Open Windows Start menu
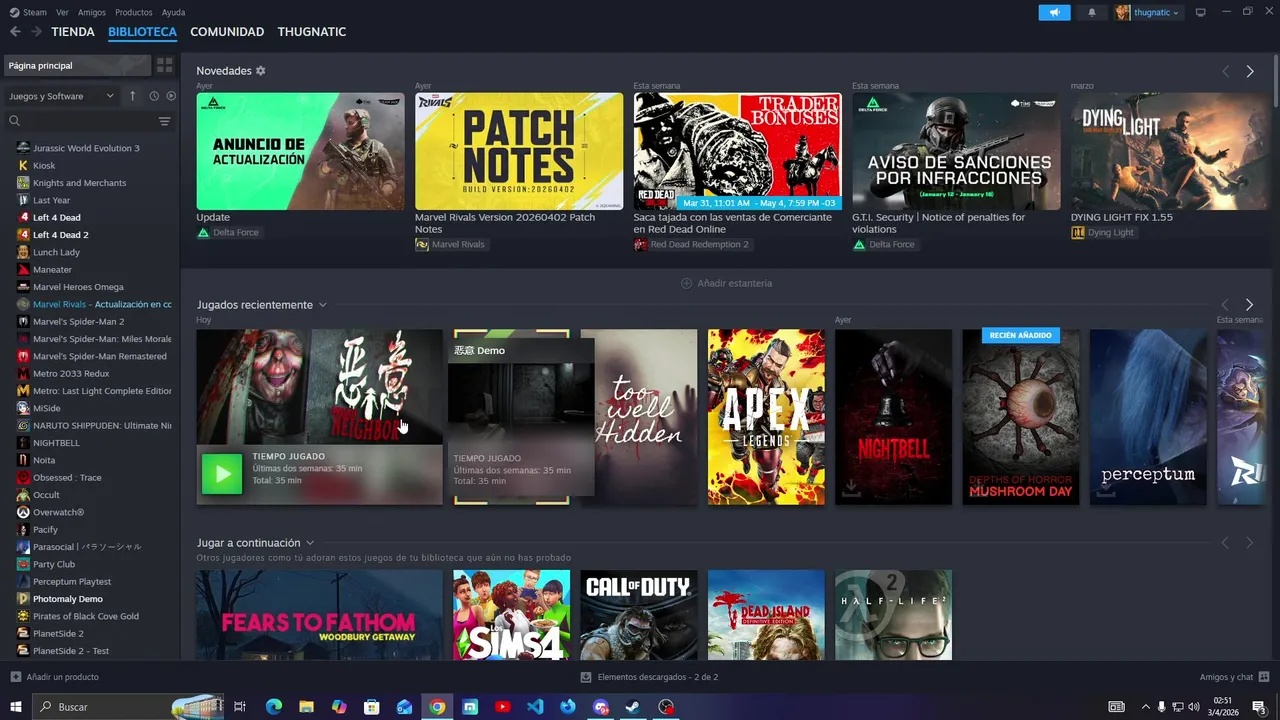Viewport: 1280px width, 720px height. pos(16,707)
